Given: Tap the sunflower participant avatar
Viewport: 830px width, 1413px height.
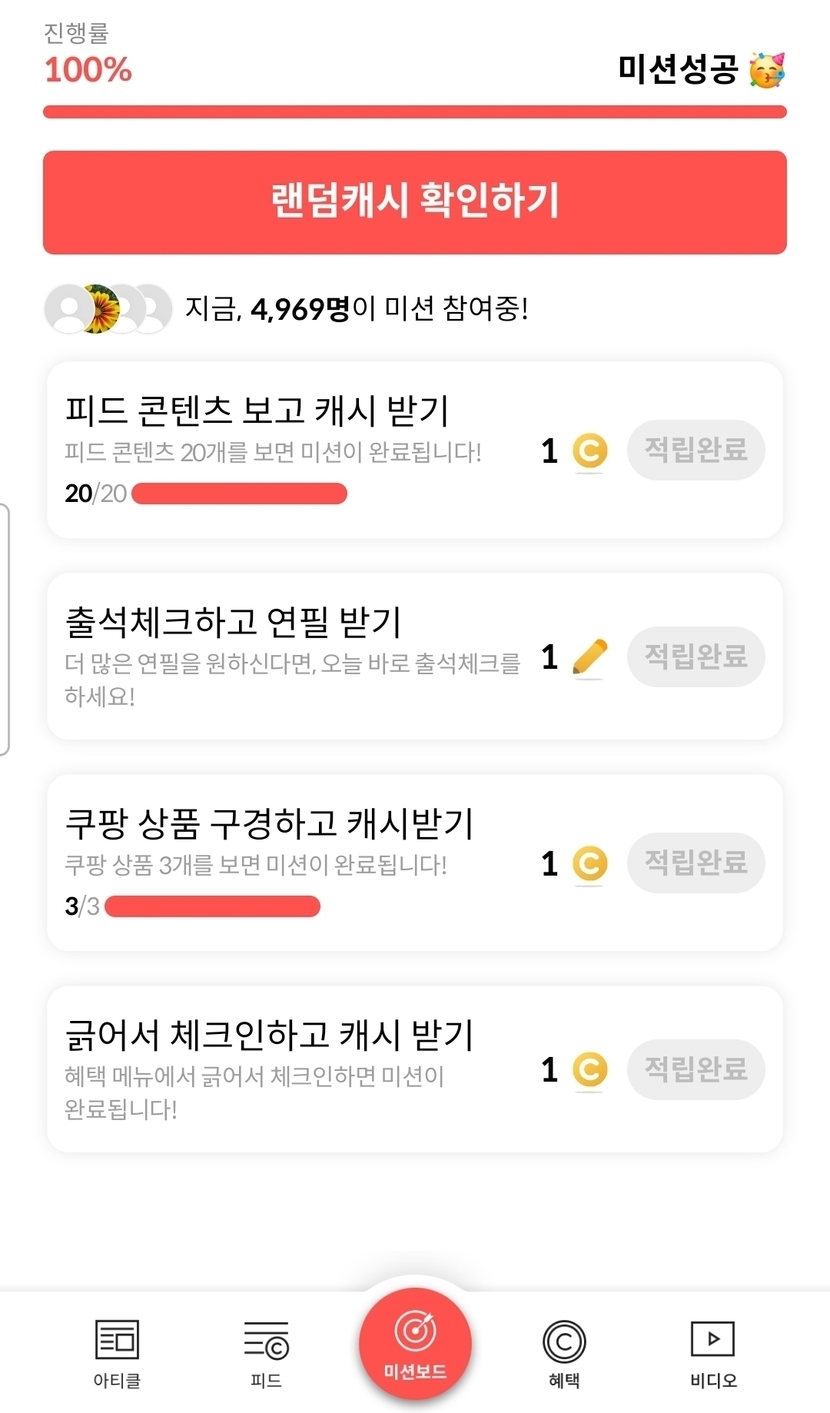Looking at the screenshot, I should (x=100, y=308).
